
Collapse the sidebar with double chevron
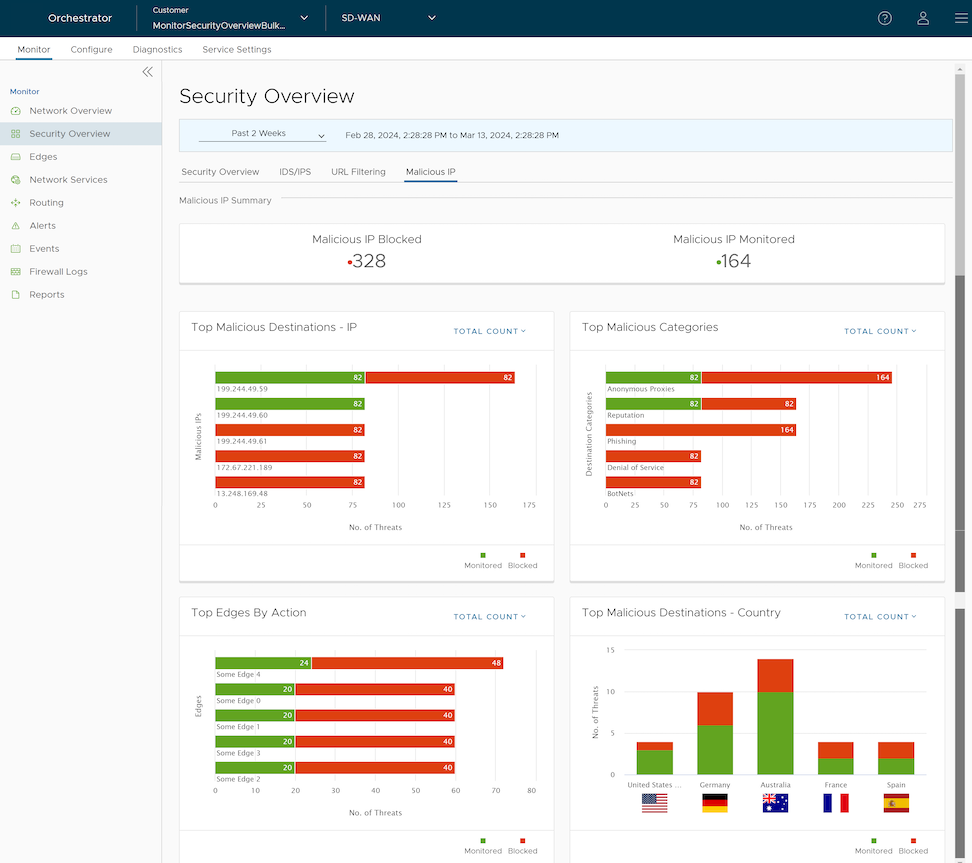[147, 72]
